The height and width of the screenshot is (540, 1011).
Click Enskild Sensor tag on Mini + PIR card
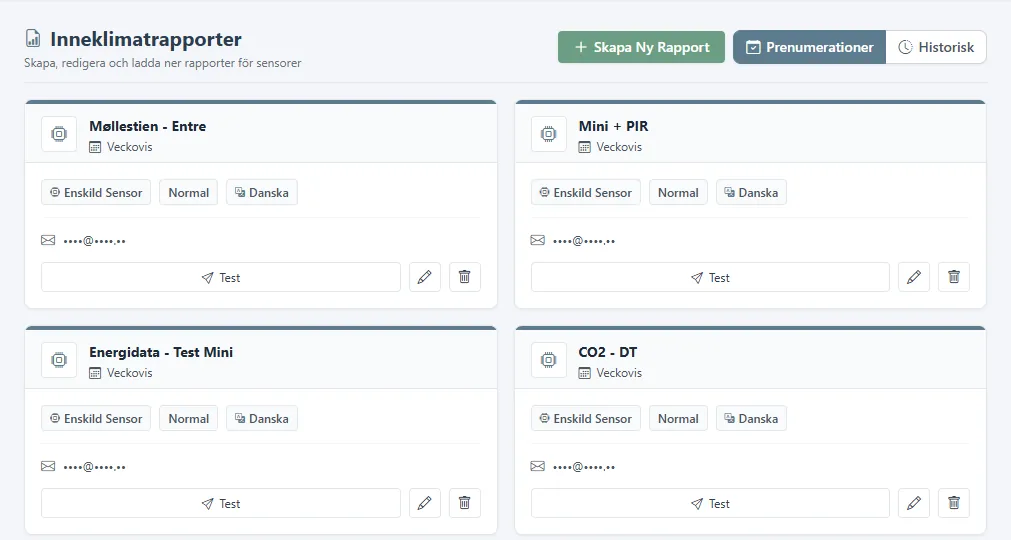[585, 193]
